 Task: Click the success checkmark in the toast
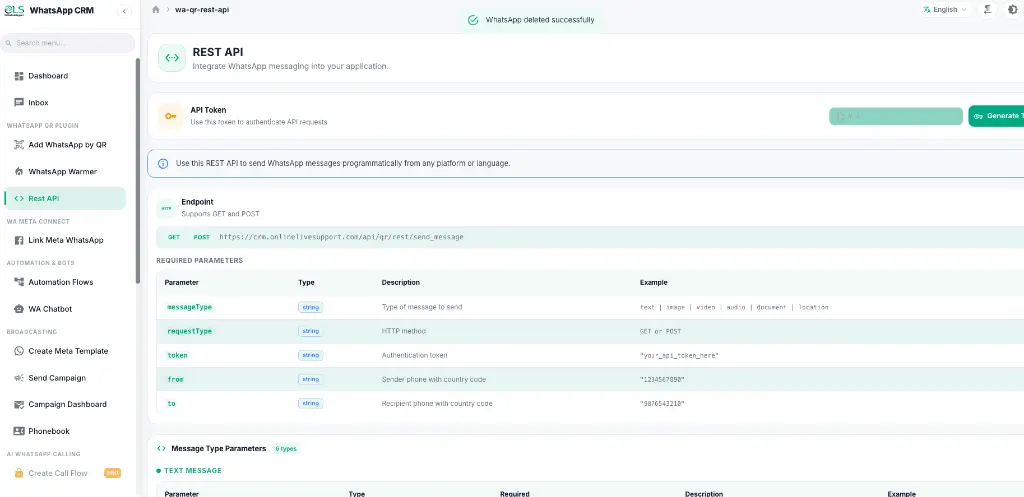click(x=473, y=20)
